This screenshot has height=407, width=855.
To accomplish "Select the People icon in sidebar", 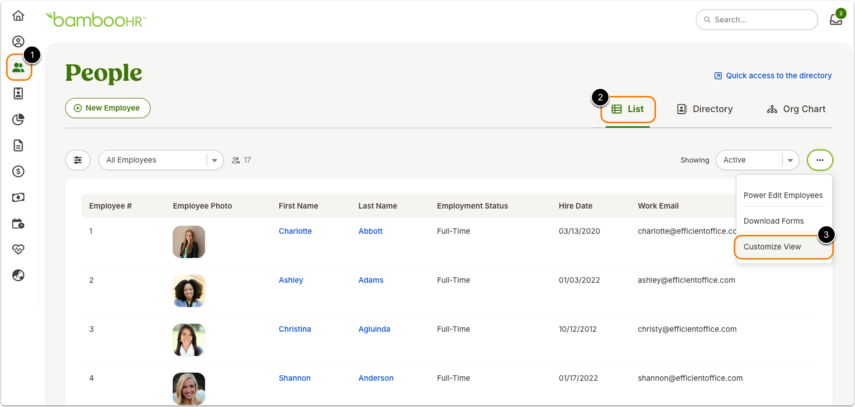I will coord(19,68).
